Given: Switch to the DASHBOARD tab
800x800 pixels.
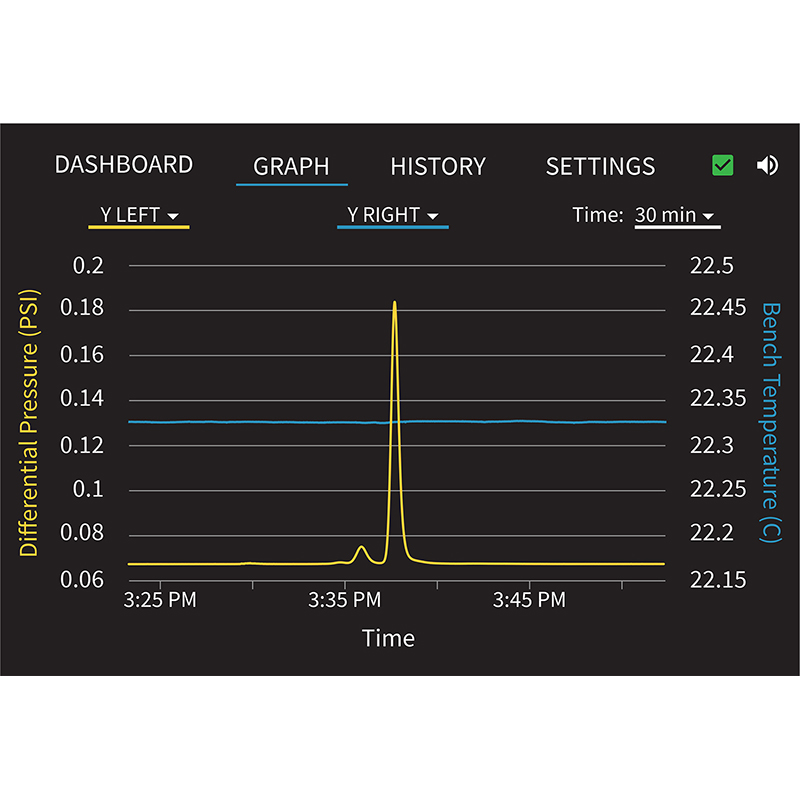Looking at the screenshot, I should 124,165.
